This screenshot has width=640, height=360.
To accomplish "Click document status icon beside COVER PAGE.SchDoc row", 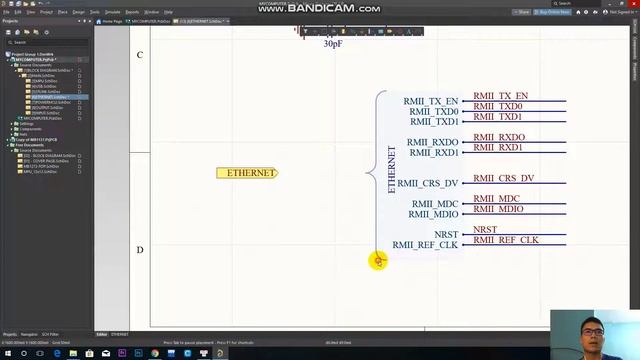I will 80,161.
